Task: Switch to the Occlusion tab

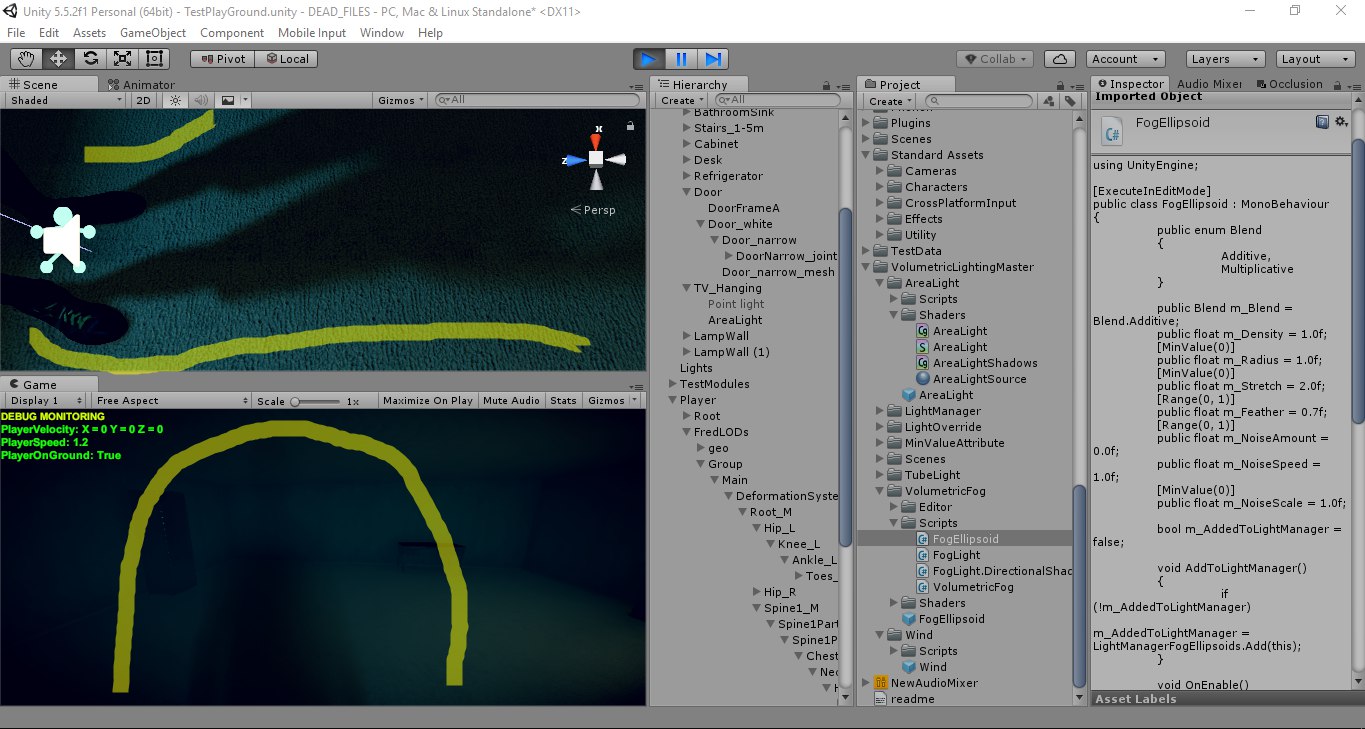Action: 1288,84
